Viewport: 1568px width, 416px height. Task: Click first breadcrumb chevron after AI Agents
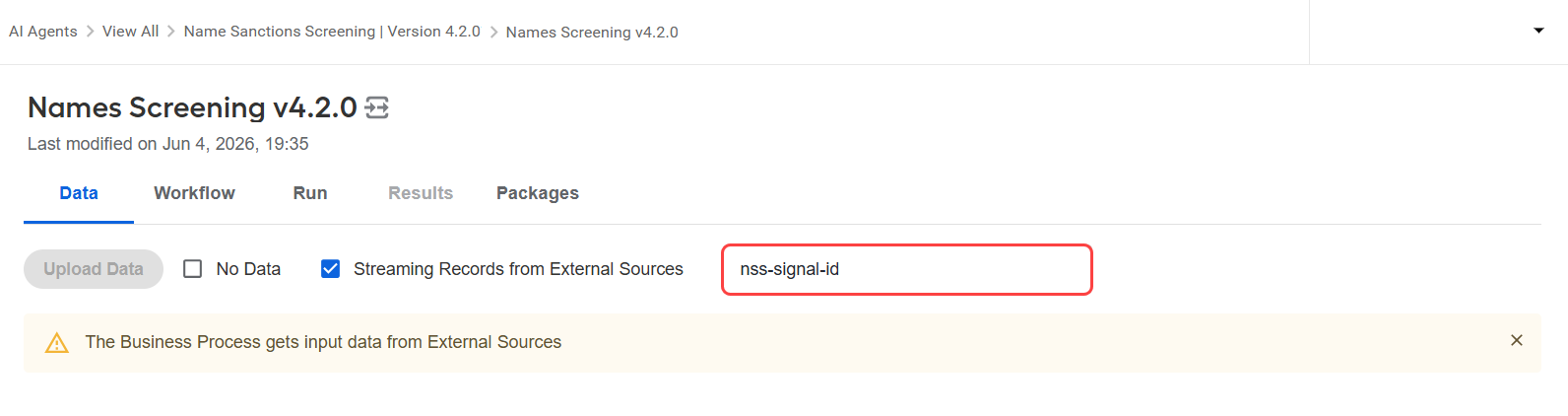click(91, 32)
